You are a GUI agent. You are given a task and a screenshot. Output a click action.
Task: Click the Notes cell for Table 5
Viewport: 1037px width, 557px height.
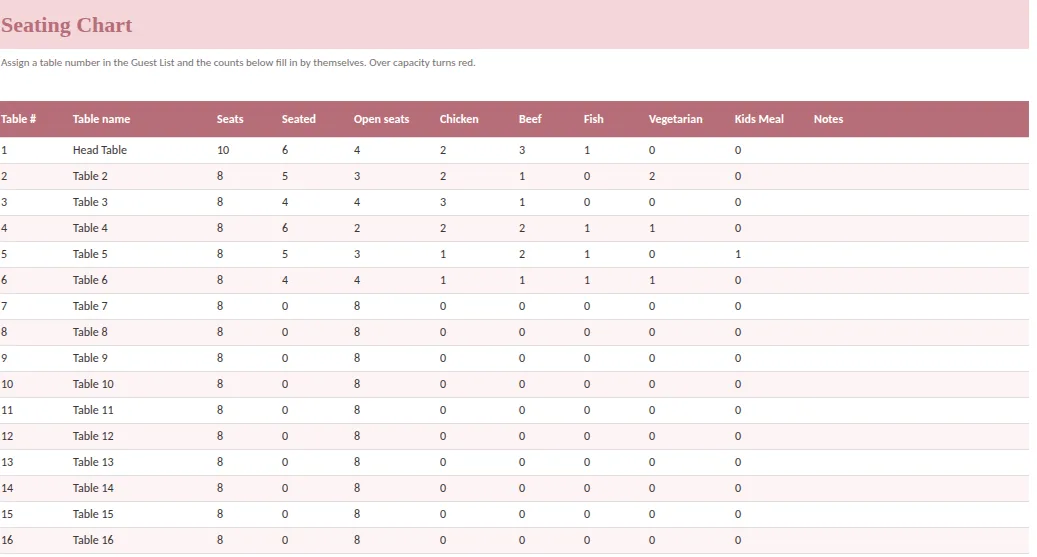[919, 254]
